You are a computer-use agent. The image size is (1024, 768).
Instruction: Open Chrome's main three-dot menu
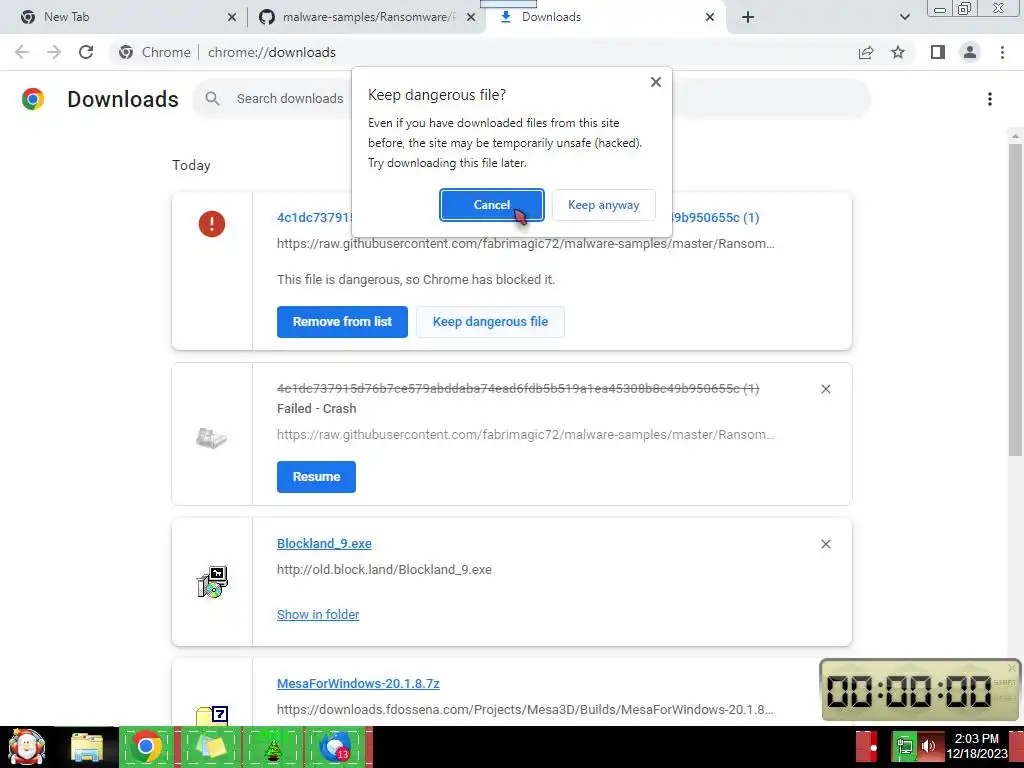pos(1002,52)
